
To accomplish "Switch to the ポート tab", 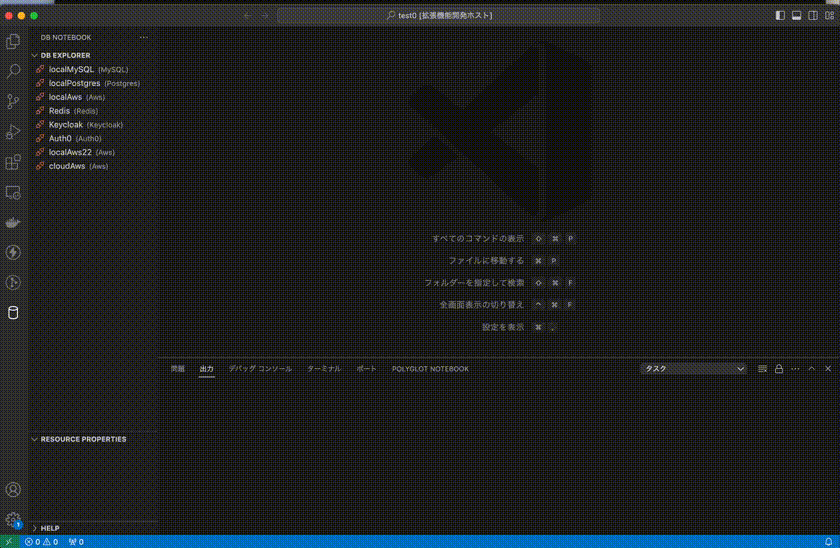I will [x=366, y=369].
